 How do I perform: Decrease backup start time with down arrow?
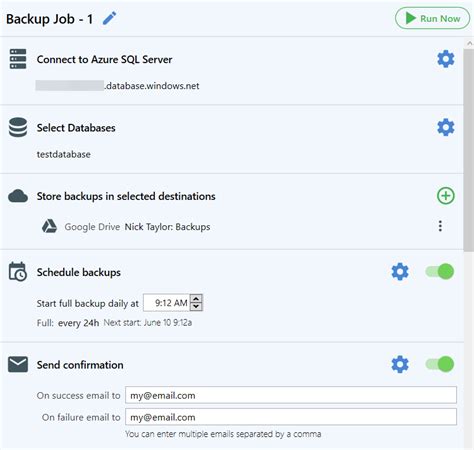pyautogui.click(x=196, y=307)
